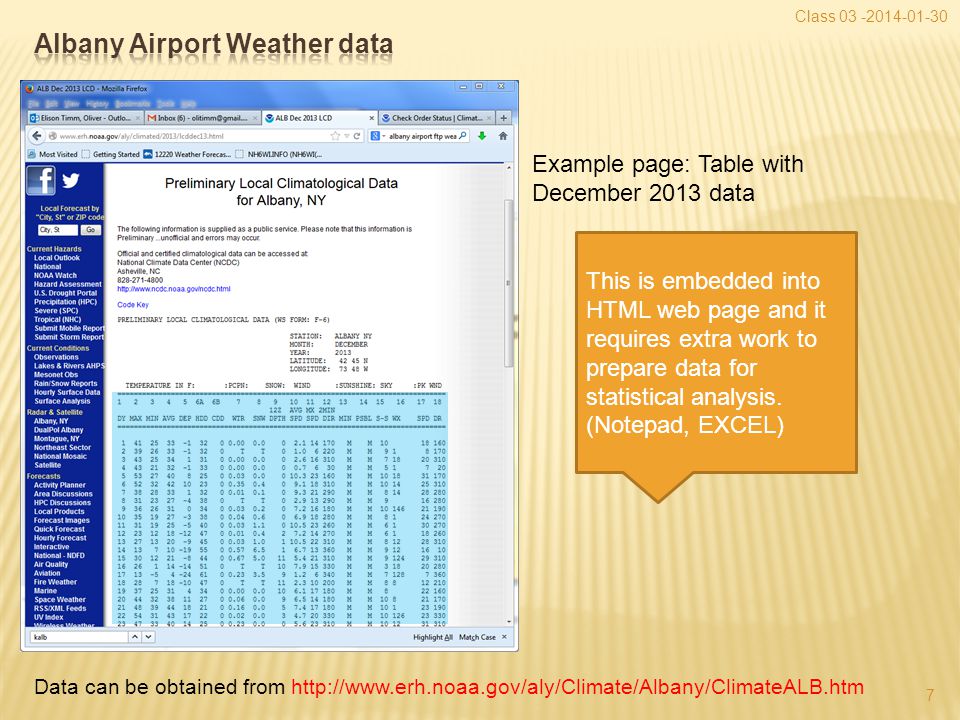Open the Submit Storm Report link
Screen dimensions: 960x720
tap(69, 337)
